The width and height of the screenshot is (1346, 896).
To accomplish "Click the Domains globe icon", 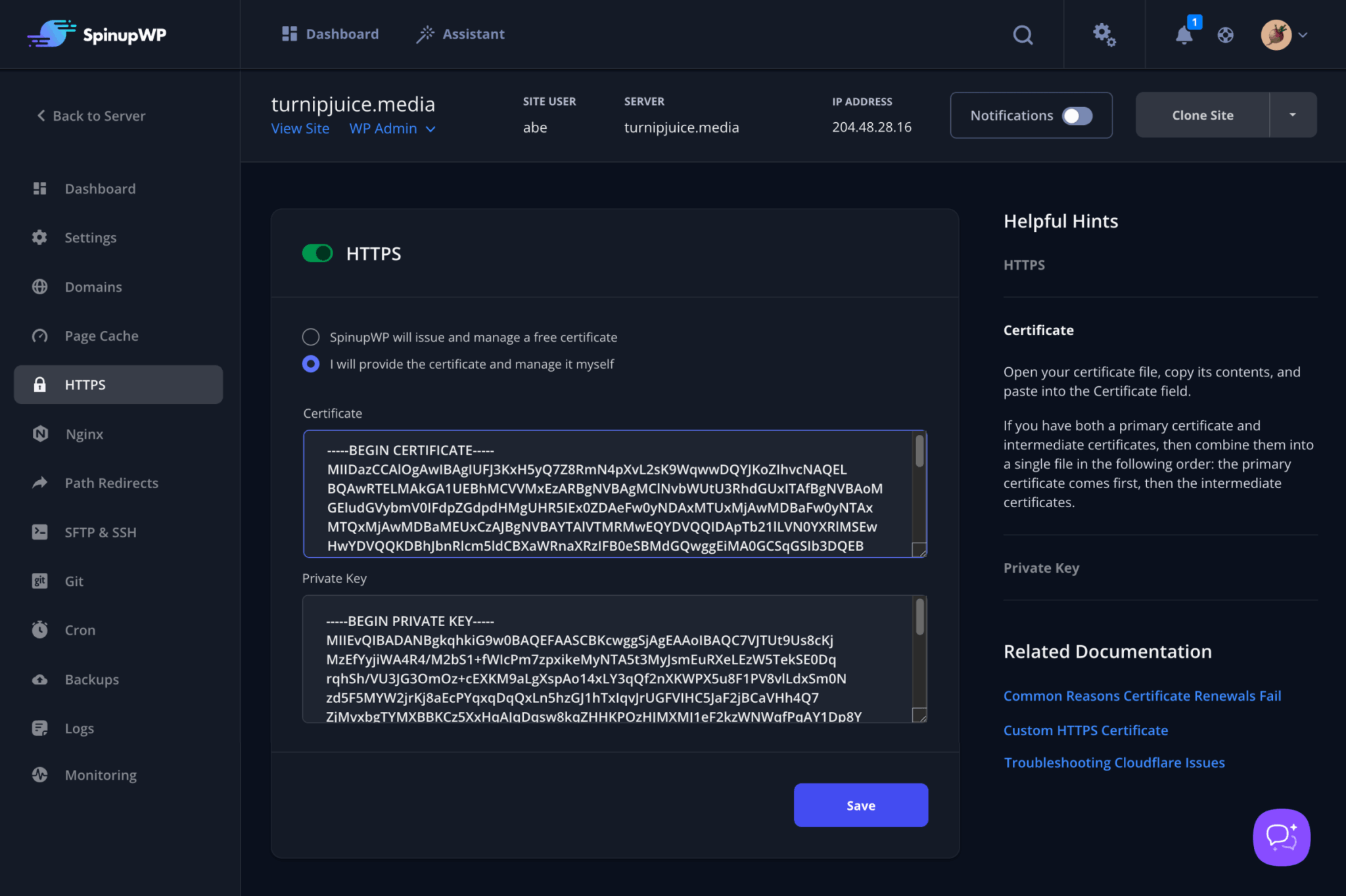I will [x=40, y=286].
